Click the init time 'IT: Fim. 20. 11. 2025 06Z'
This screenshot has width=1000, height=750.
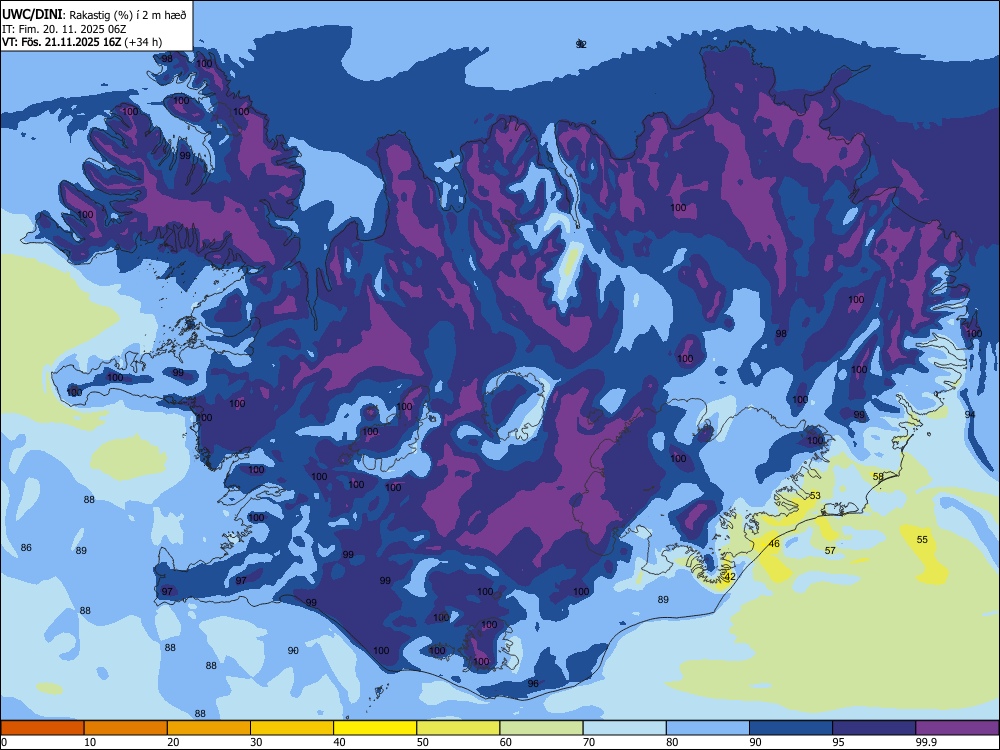pos(64,29)
